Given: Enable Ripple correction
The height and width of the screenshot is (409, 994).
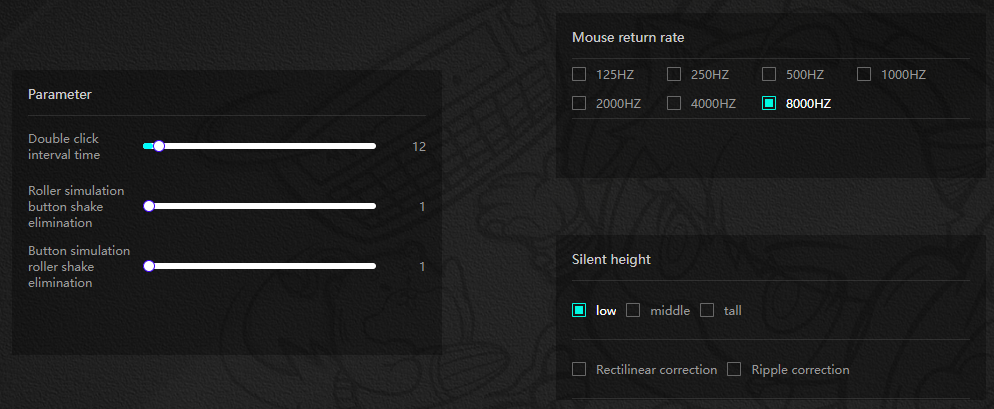Looking at the screenshot, I should coord(734,369).
